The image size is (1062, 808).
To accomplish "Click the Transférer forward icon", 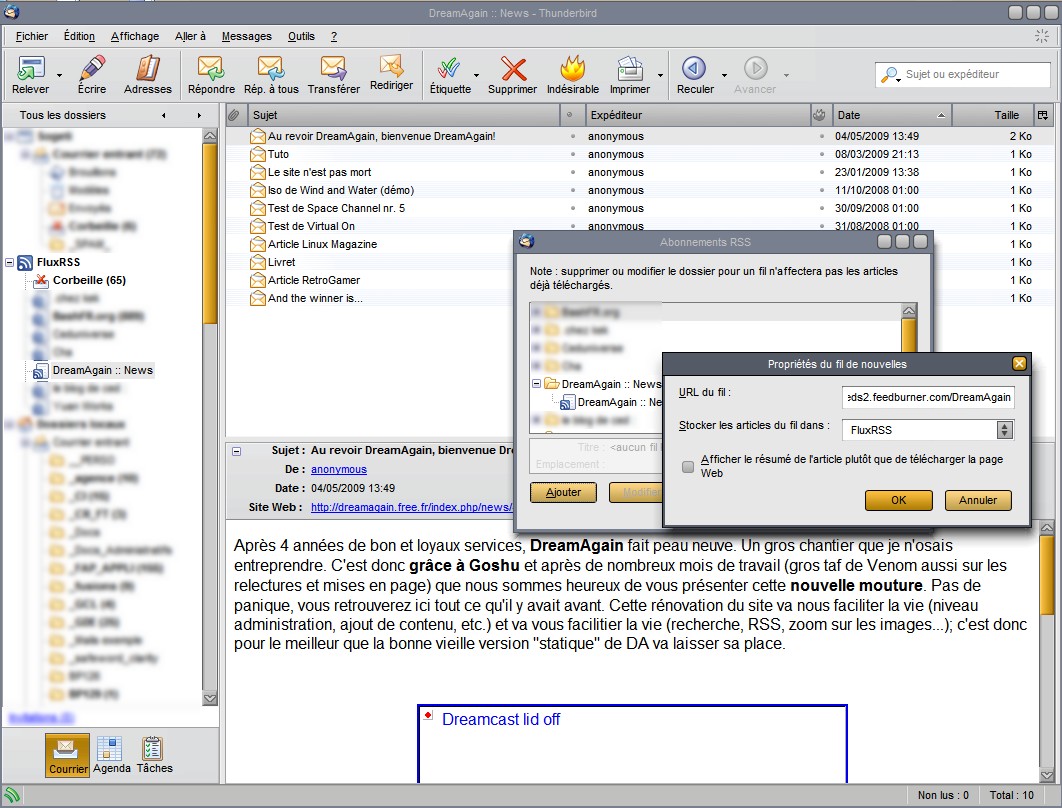I will [333, 68].
